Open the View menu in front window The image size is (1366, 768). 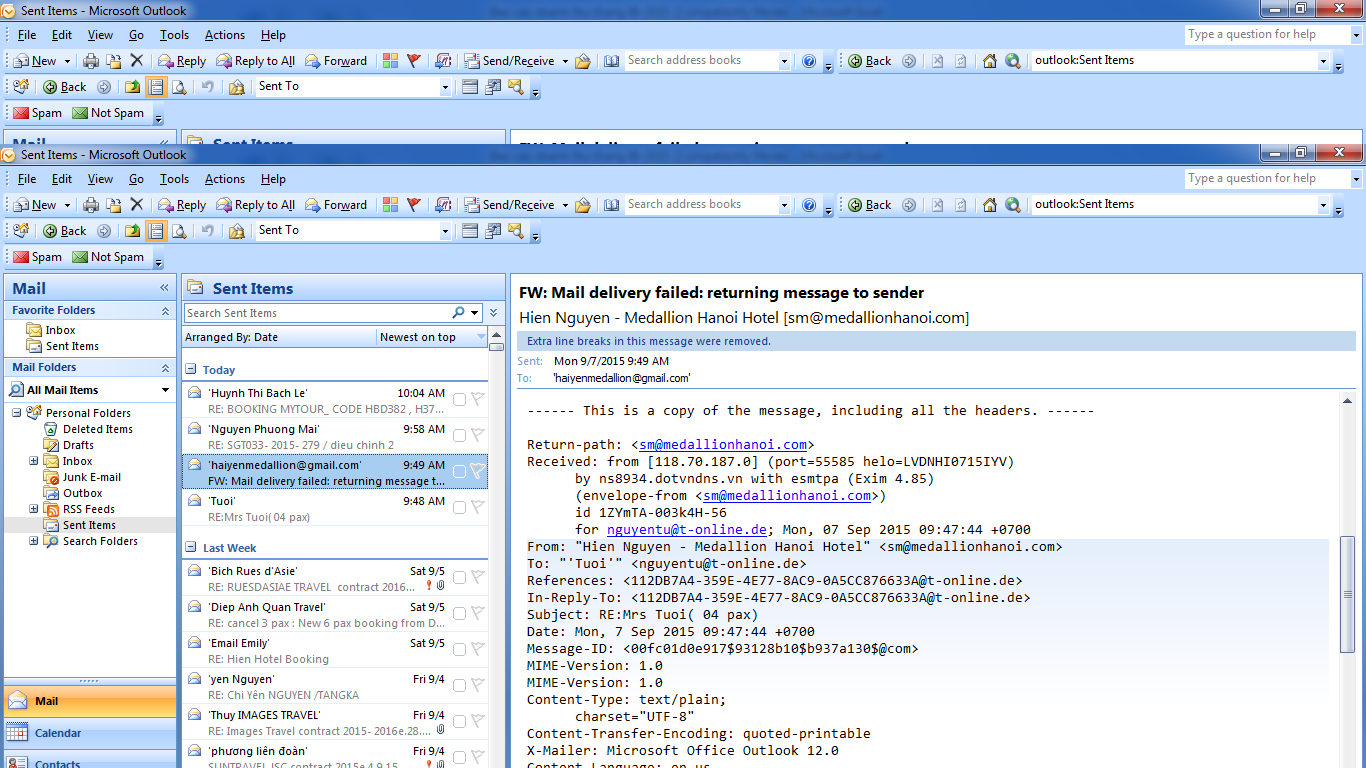(x=100, y=179)
